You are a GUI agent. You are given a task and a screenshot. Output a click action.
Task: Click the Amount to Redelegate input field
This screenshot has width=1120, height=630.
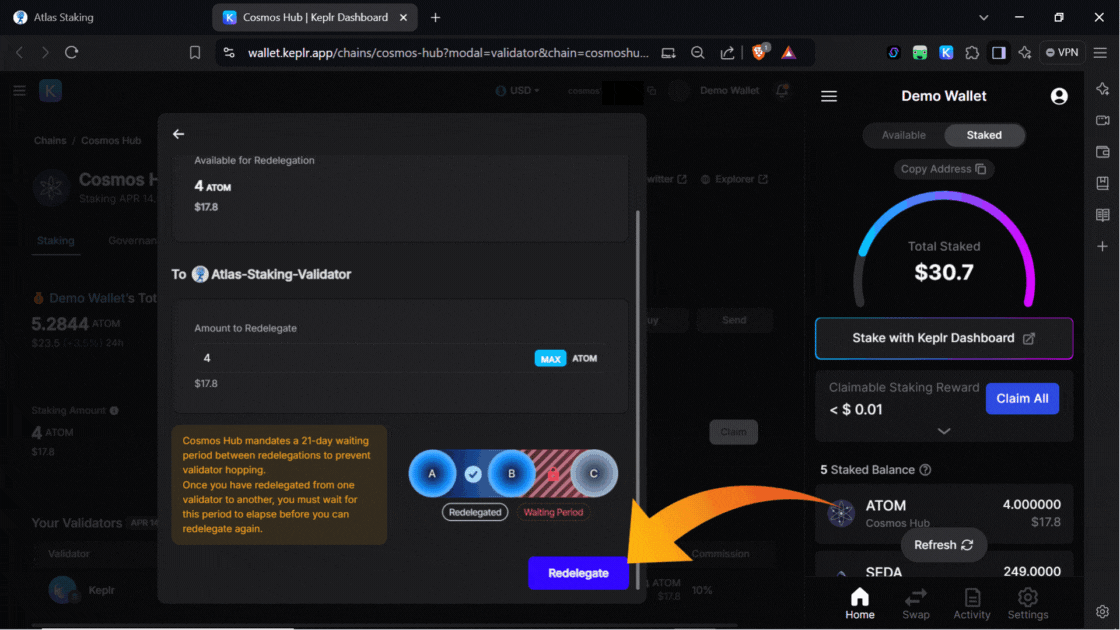360,358
